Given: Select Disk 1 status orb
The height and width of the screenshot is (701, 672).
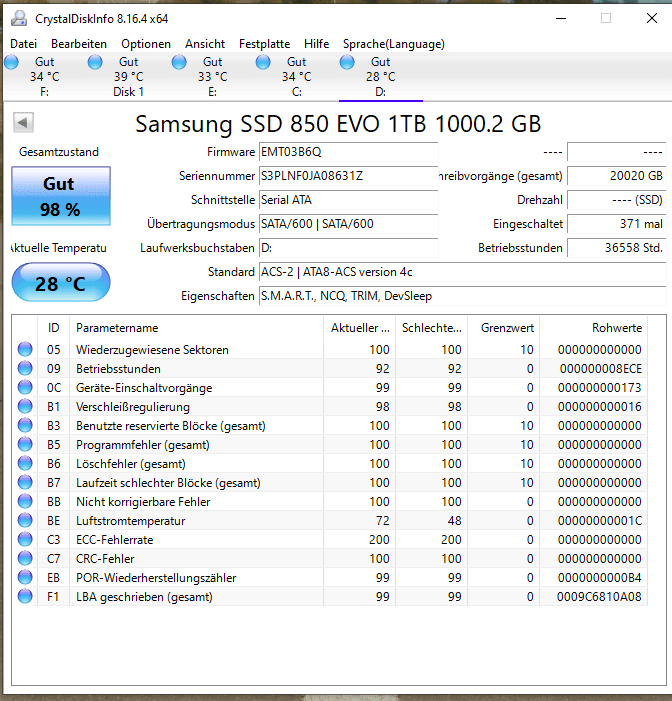Looking at the screenshot, I should [x=95, y=62].
